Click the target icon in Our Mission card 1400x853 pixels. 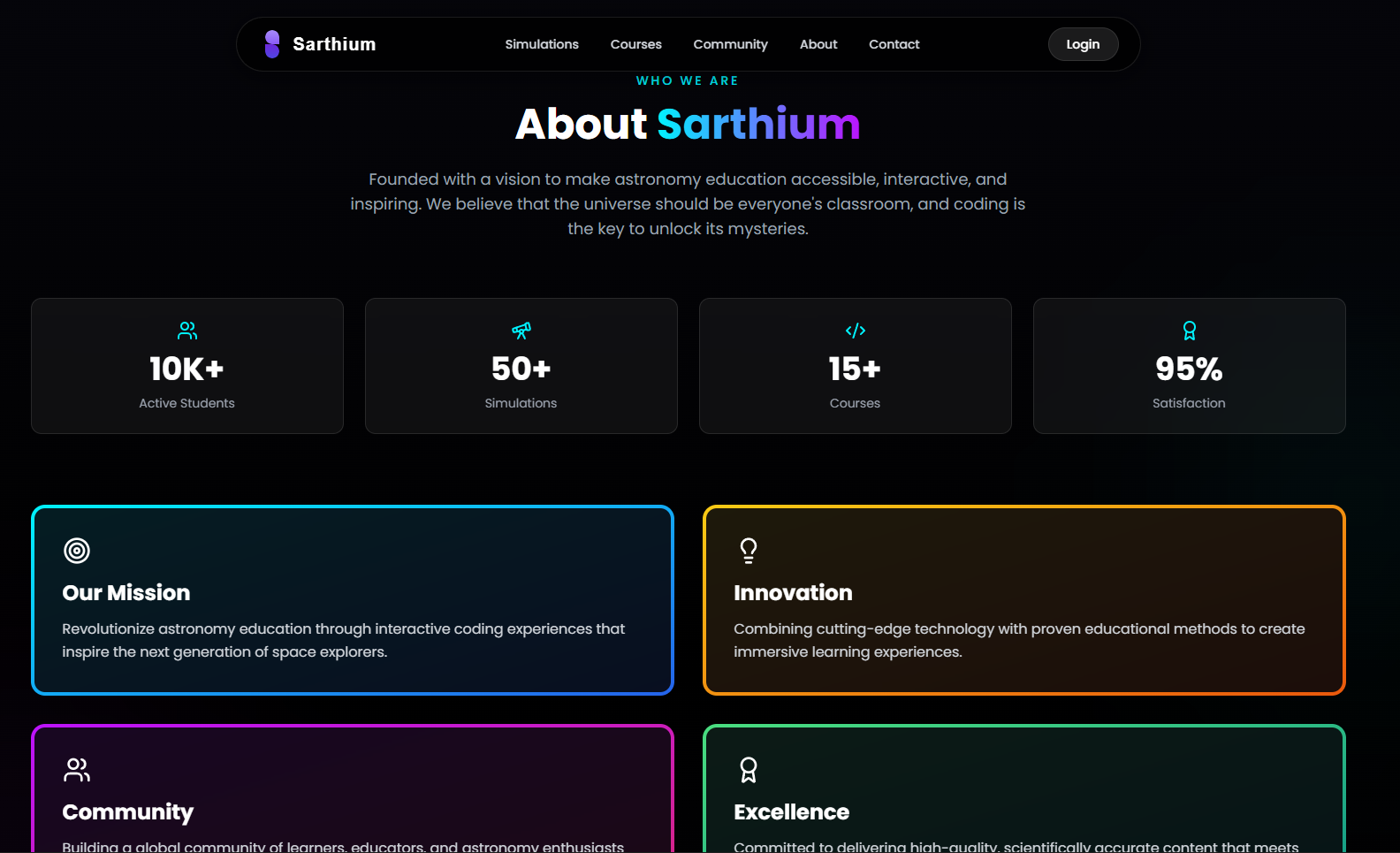pos(77,551)
